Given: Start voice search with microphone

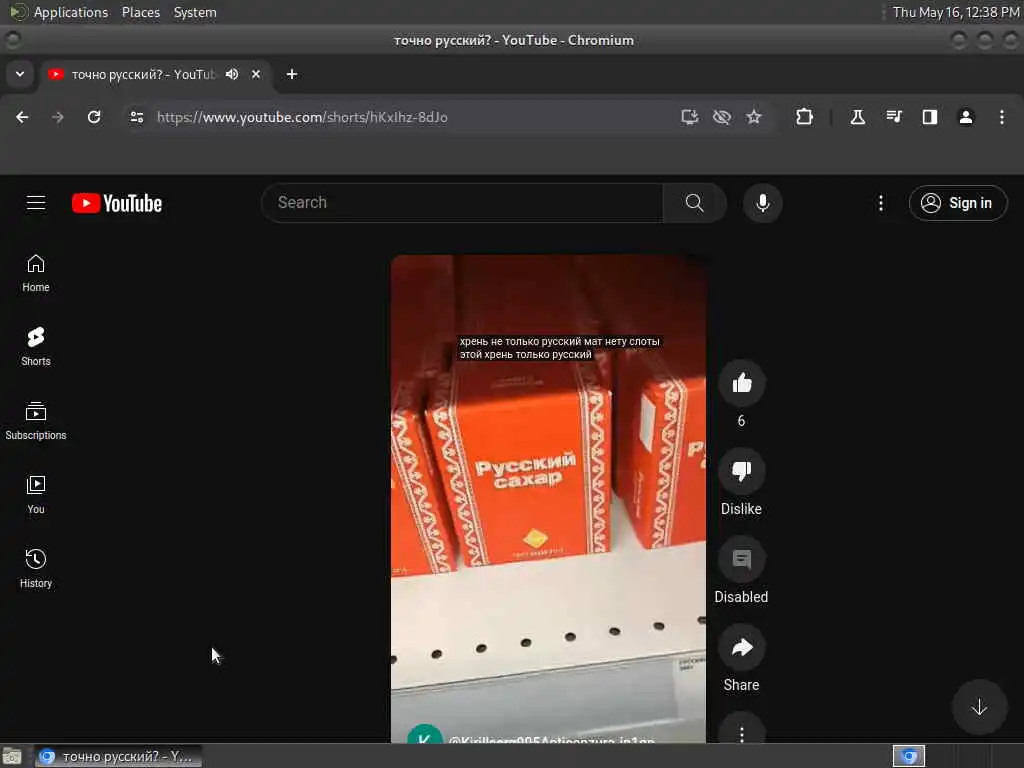Looking at the screenshot, I should (x=762, y=203).
